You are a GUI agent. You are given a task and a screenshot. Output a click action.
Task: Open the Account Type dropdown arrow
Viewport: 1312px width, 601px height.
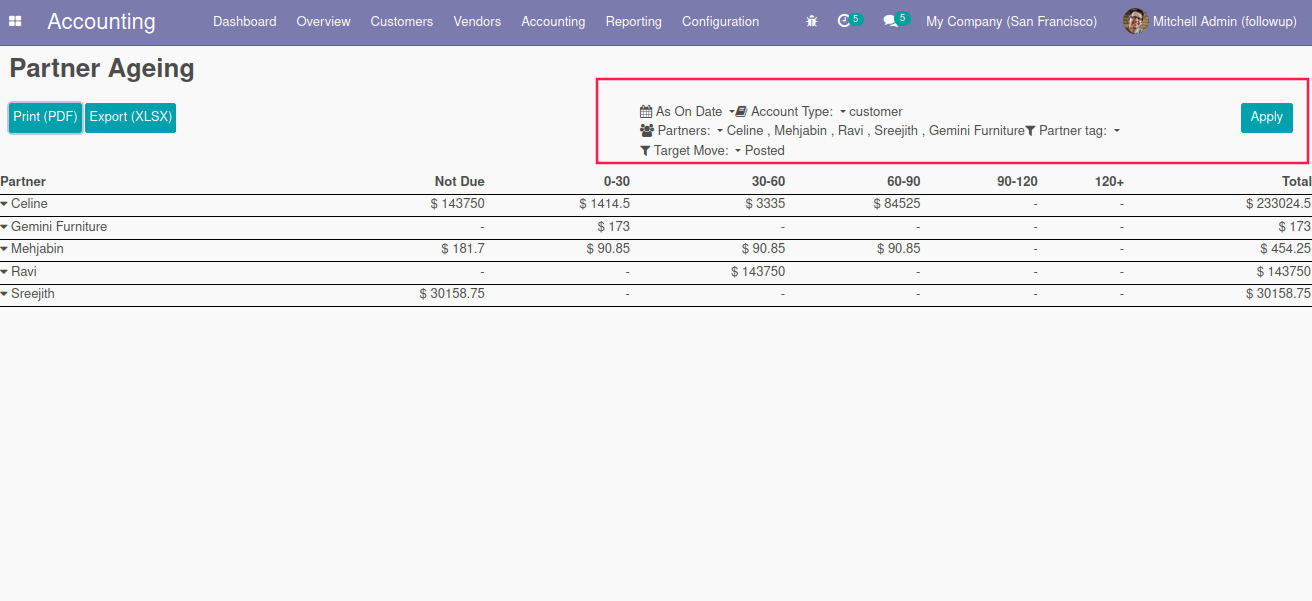coord(843,112)
